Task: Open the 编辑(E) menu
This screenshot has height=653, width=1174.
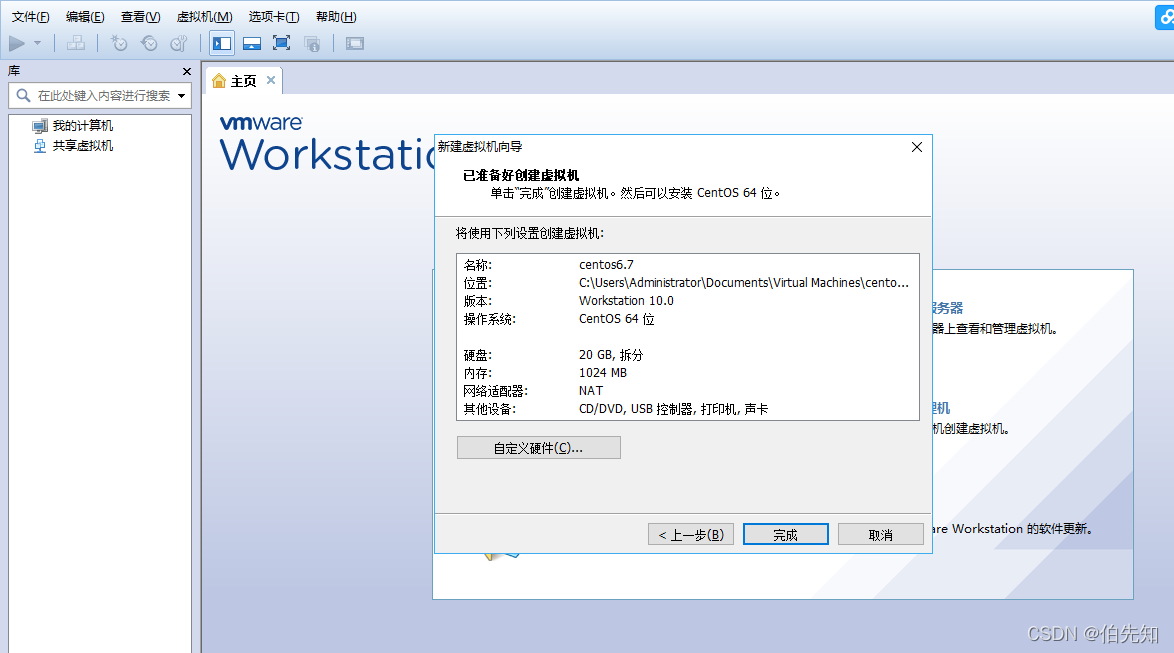Action: [85, 16]
